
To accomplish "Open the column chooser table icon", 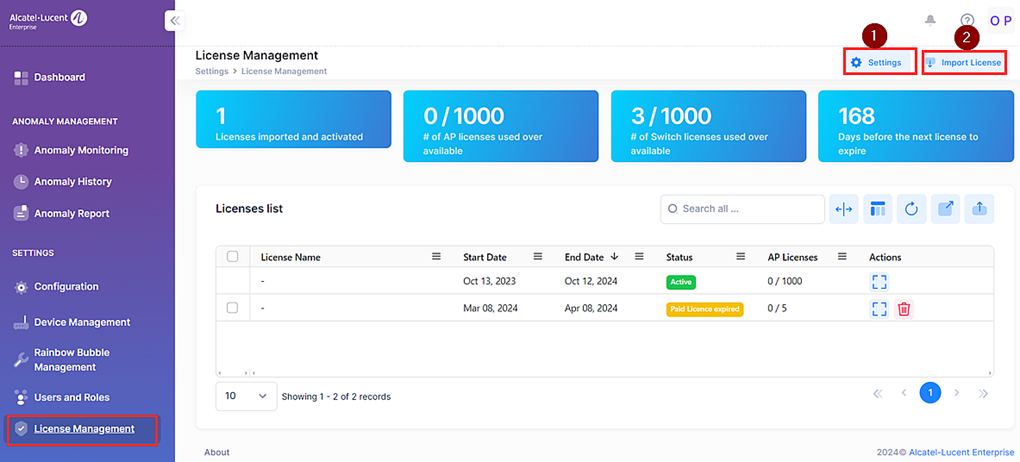I will point(878,209).
